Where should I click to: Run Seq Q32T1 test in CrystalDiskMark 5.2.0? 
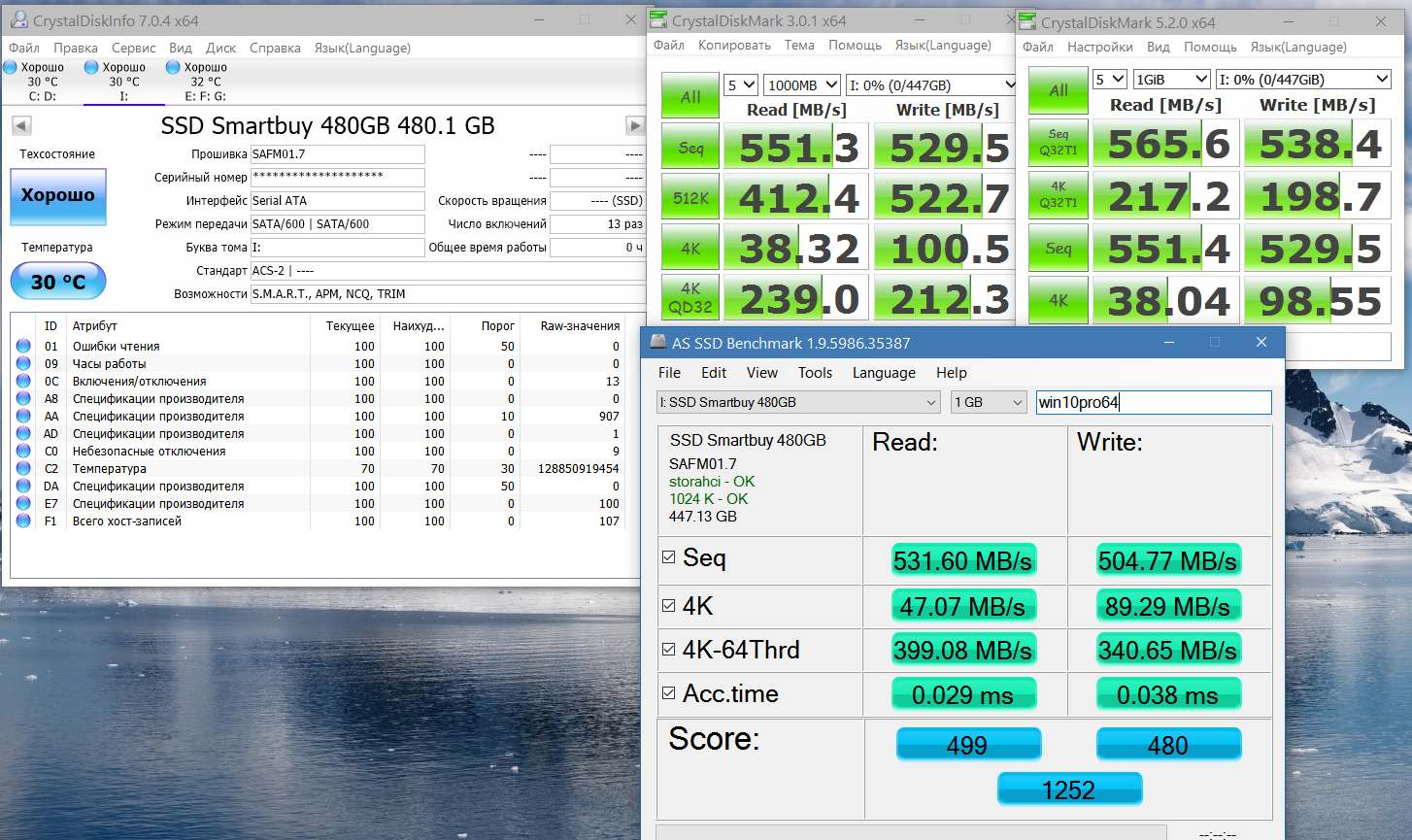[1059, 143]
